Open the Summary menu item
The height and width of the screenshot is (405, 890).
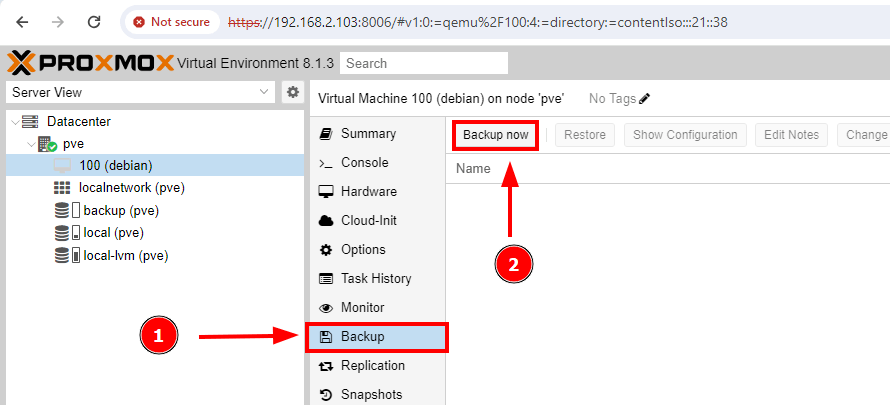[368, 133]
